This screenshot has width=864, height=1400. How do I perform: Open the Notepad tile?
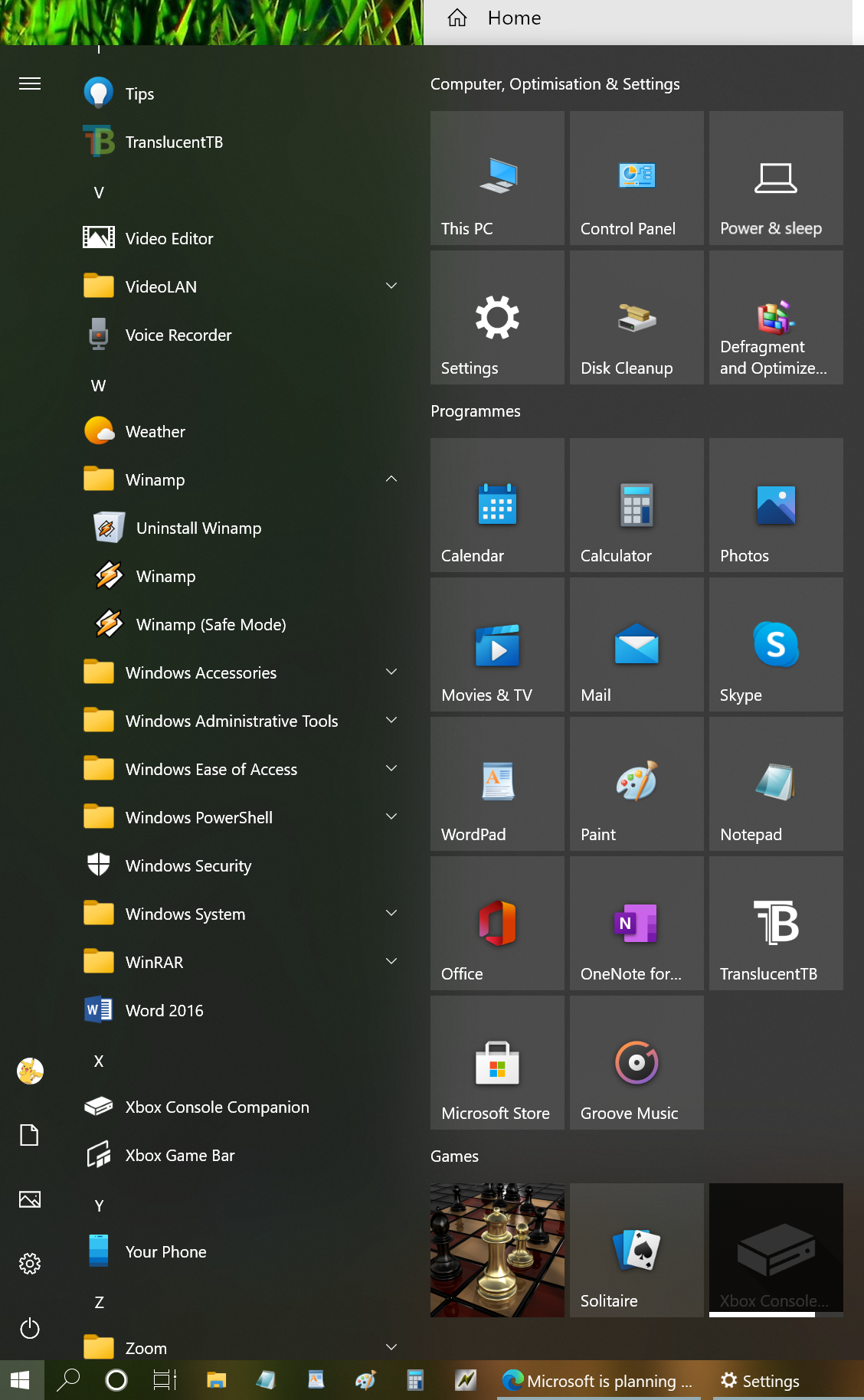776,783
